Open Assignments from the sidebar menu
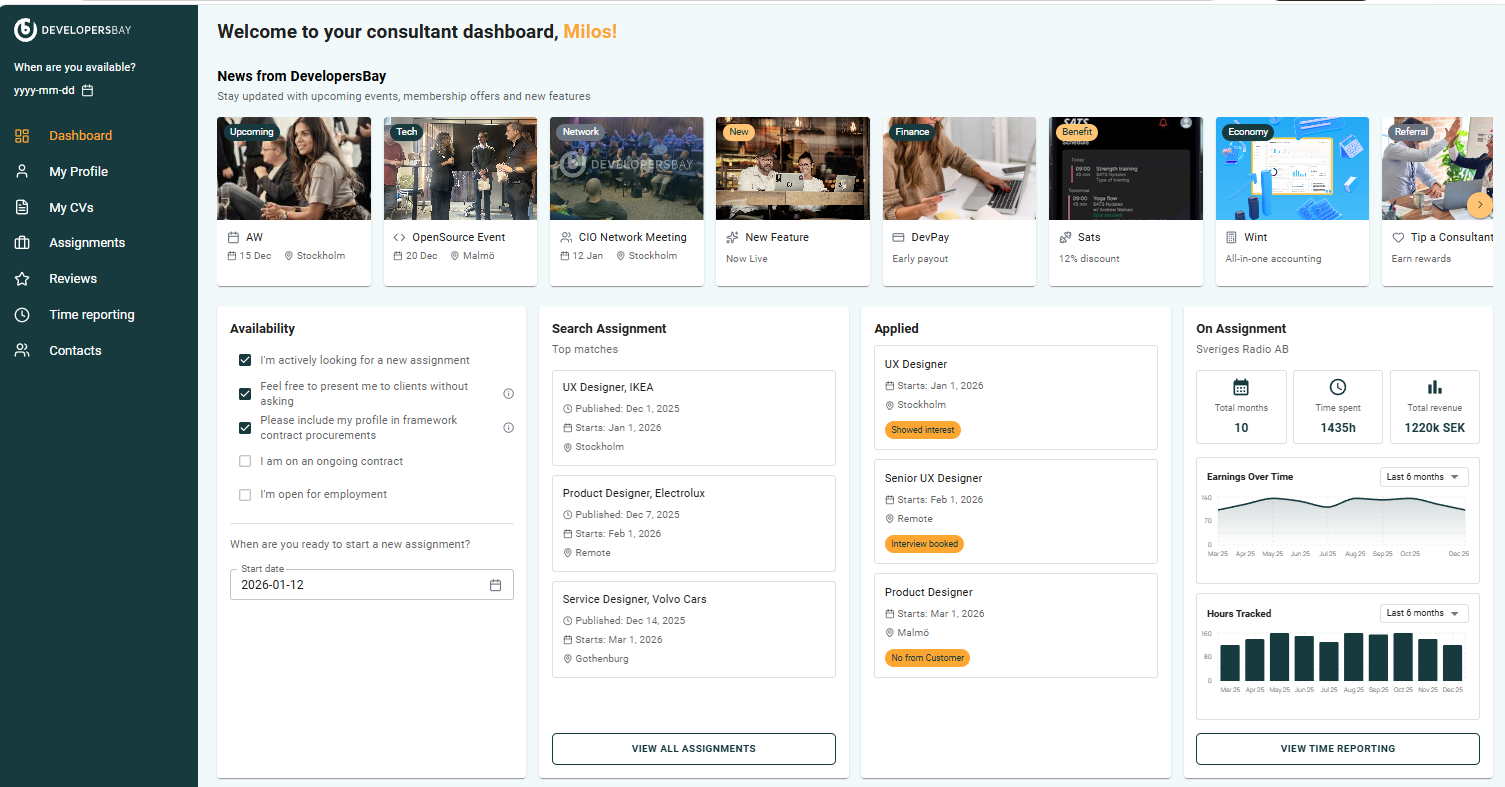The image size is (1505, 787). point(87,243)
